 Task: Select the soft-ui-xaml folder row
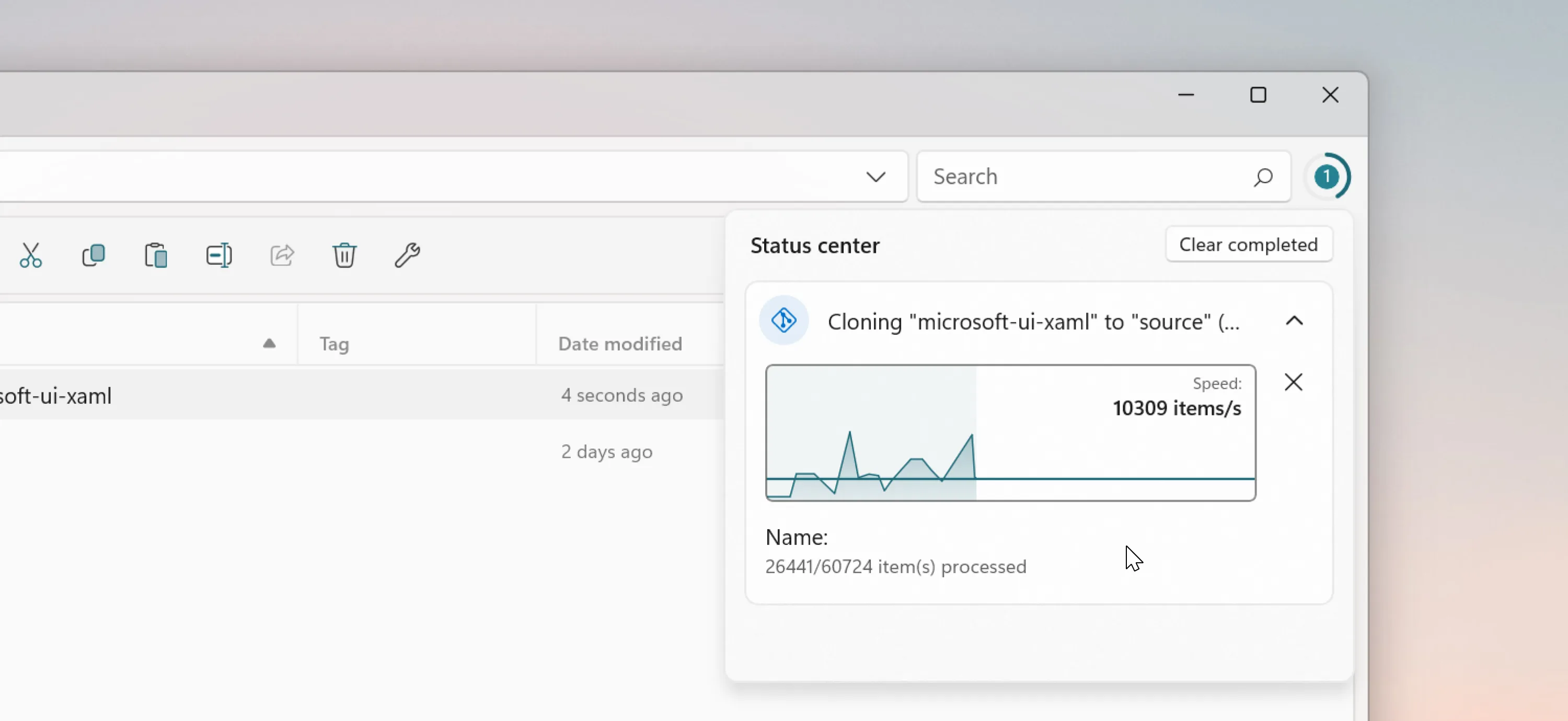[x=362, y=396]
